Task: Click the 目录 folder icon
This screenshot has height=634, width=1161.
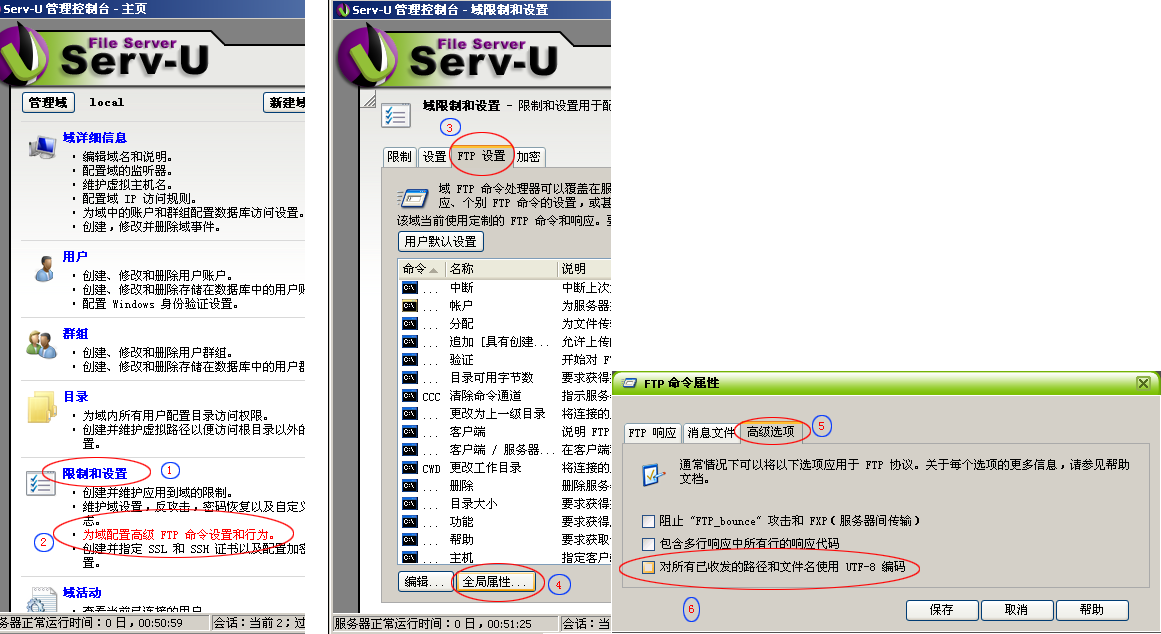Action: click(x=41, y=407)
